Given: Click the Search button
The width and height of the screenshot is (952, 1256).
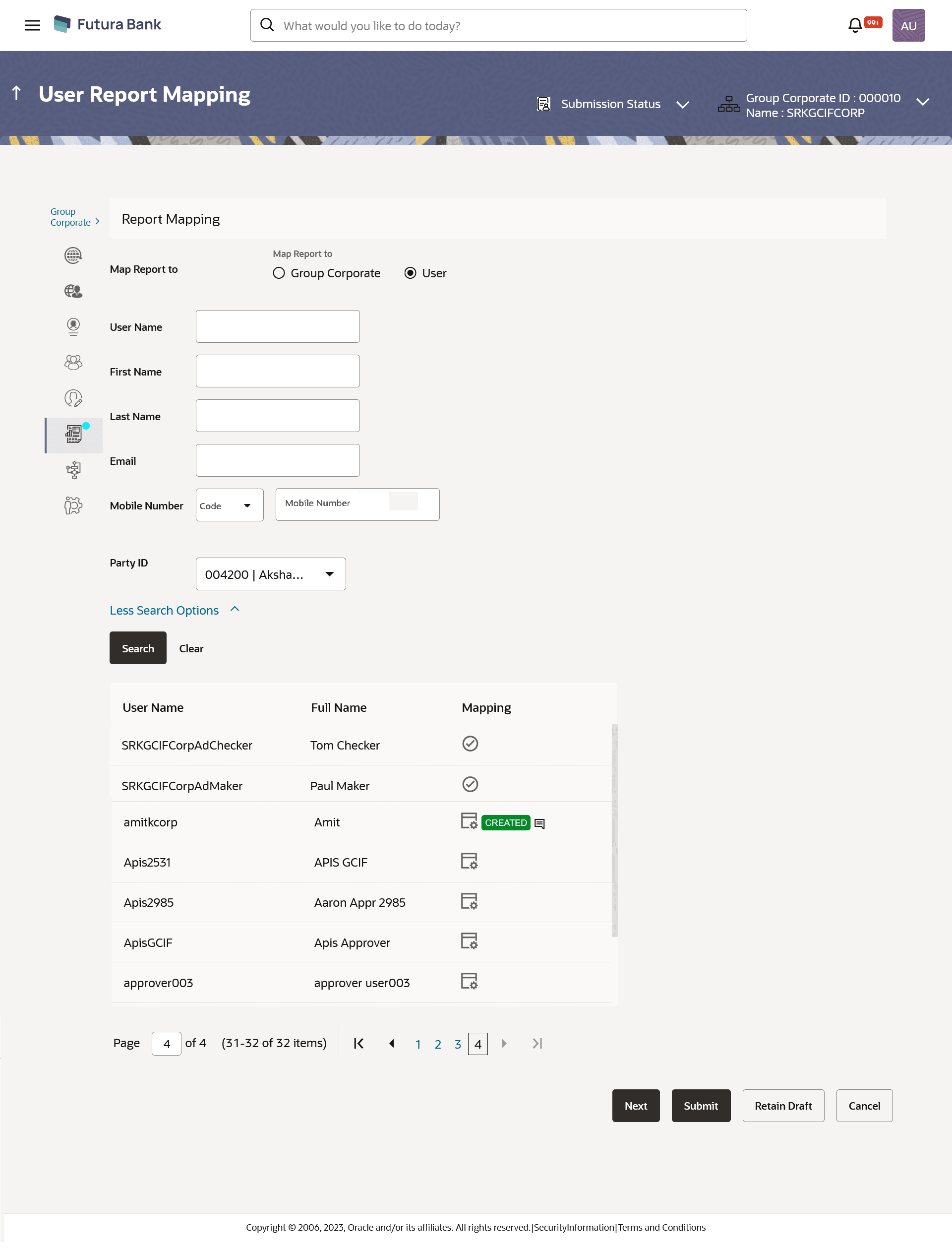Looking at the screenshot, I should (x=138, y=648).
